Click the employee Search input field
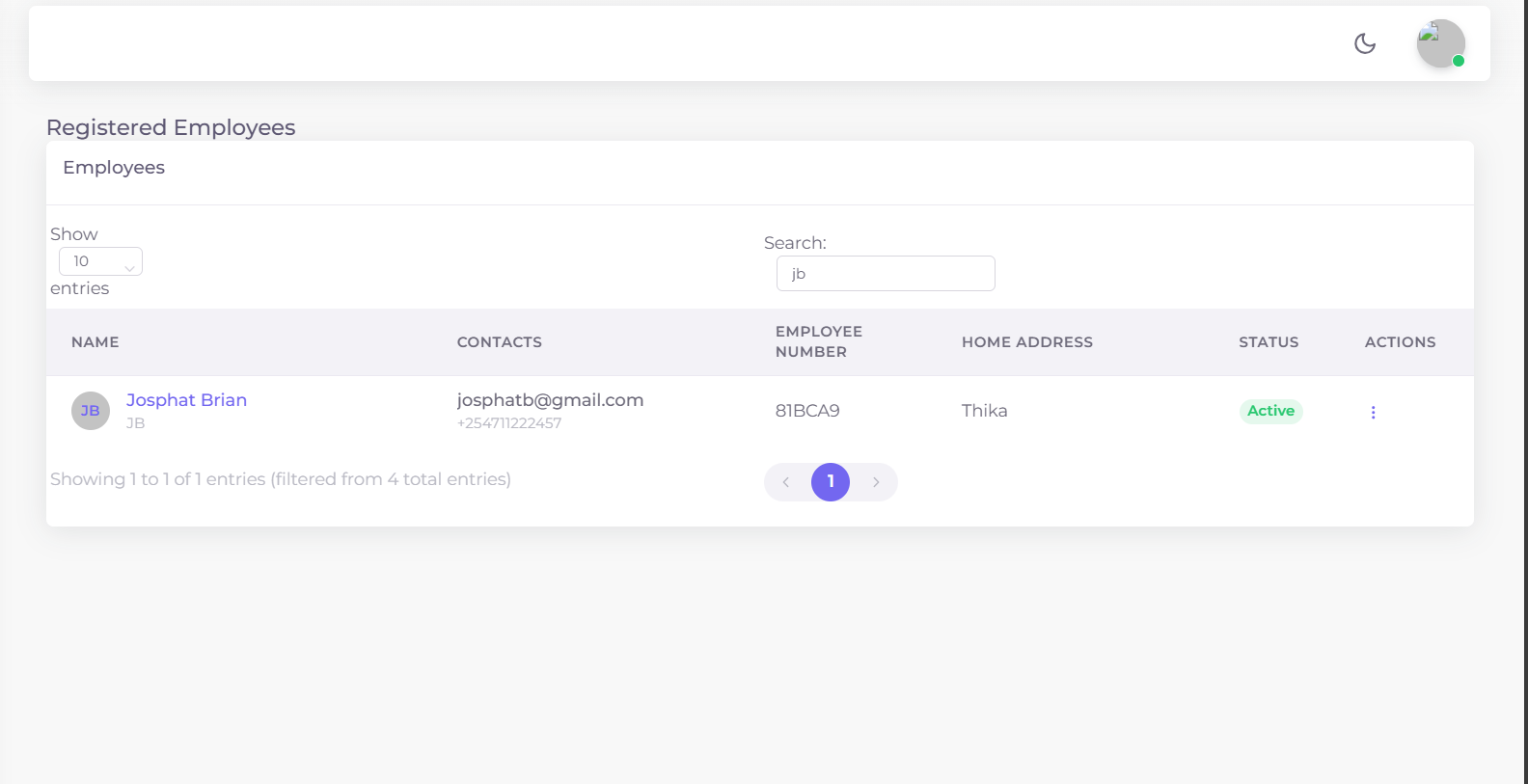The image size is (1528, 784). pos(885,274)
